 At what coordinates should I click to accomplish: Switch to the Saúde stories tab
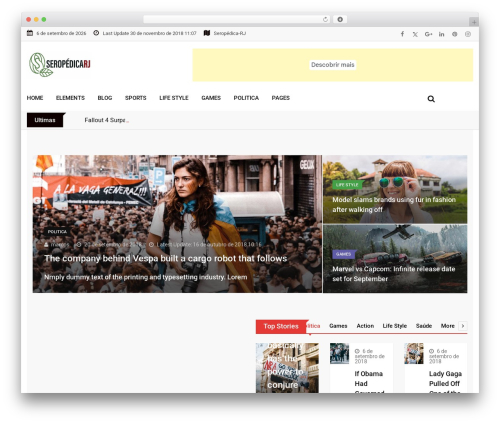(x=424, y=326)
